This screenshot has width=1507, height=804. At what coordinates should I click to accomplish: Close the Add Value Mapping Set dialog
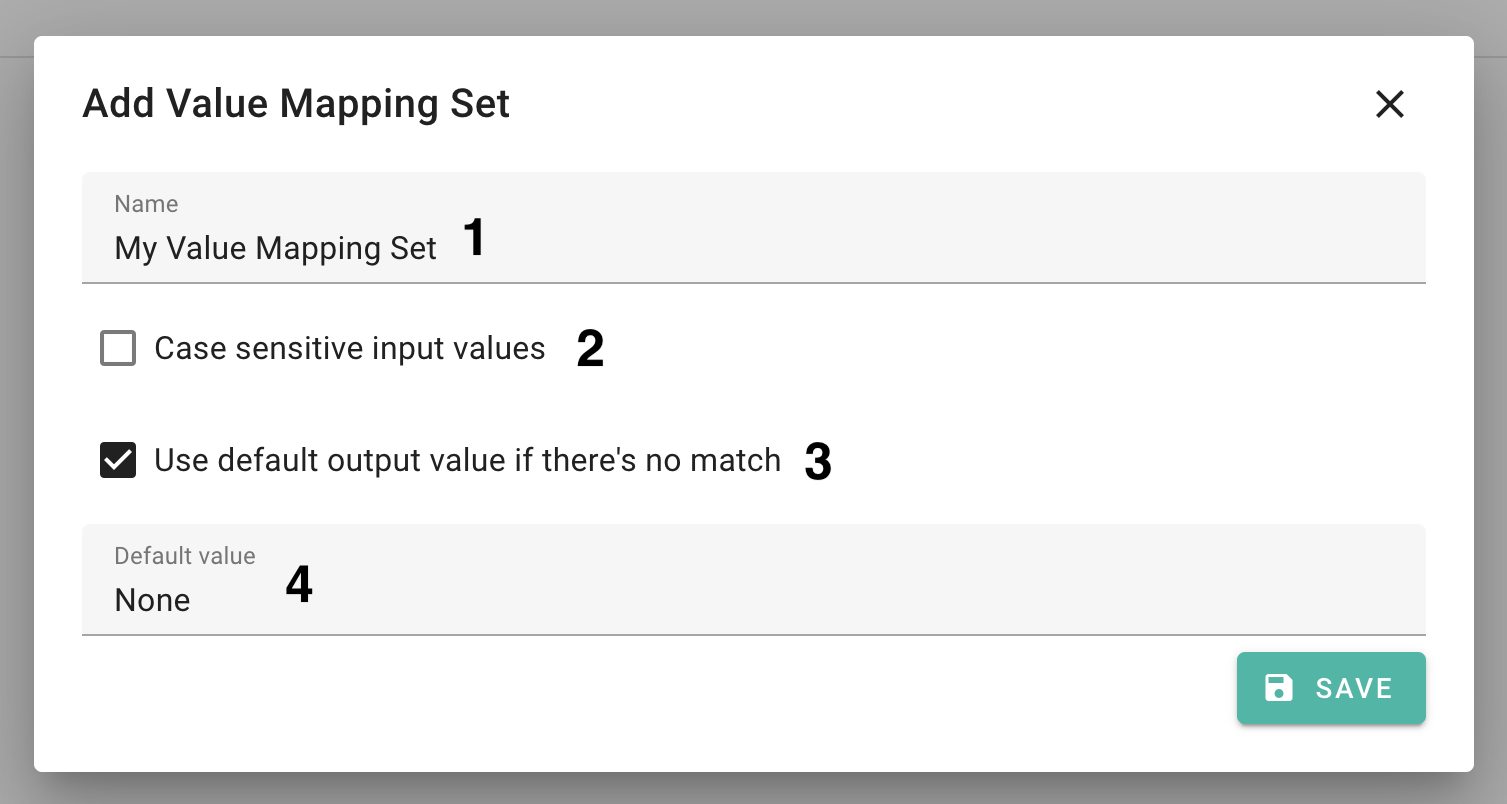pyautogui.click(x=1389, y=104)
